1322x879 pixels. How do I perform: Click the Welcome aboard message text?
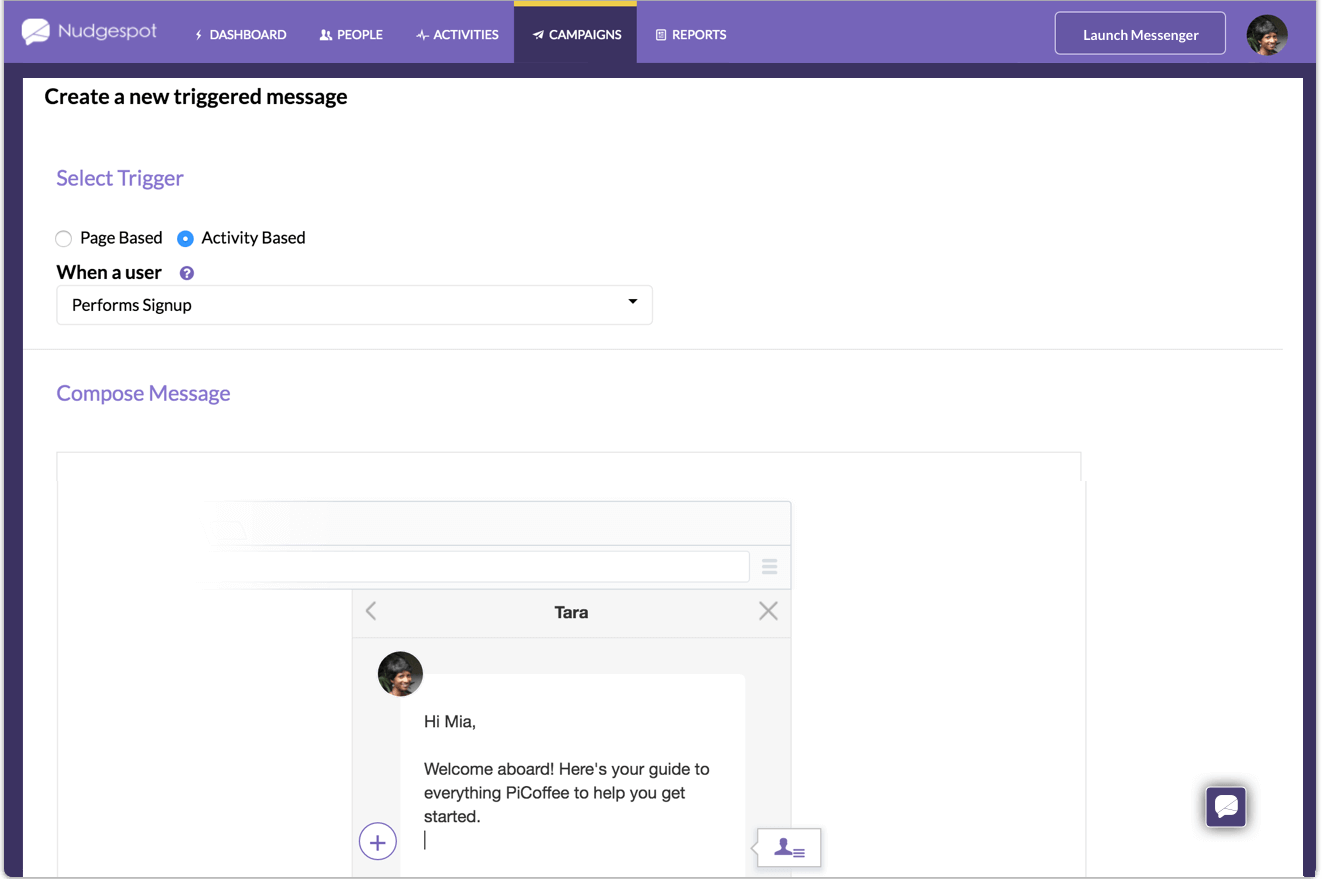(x=567, y=793)
